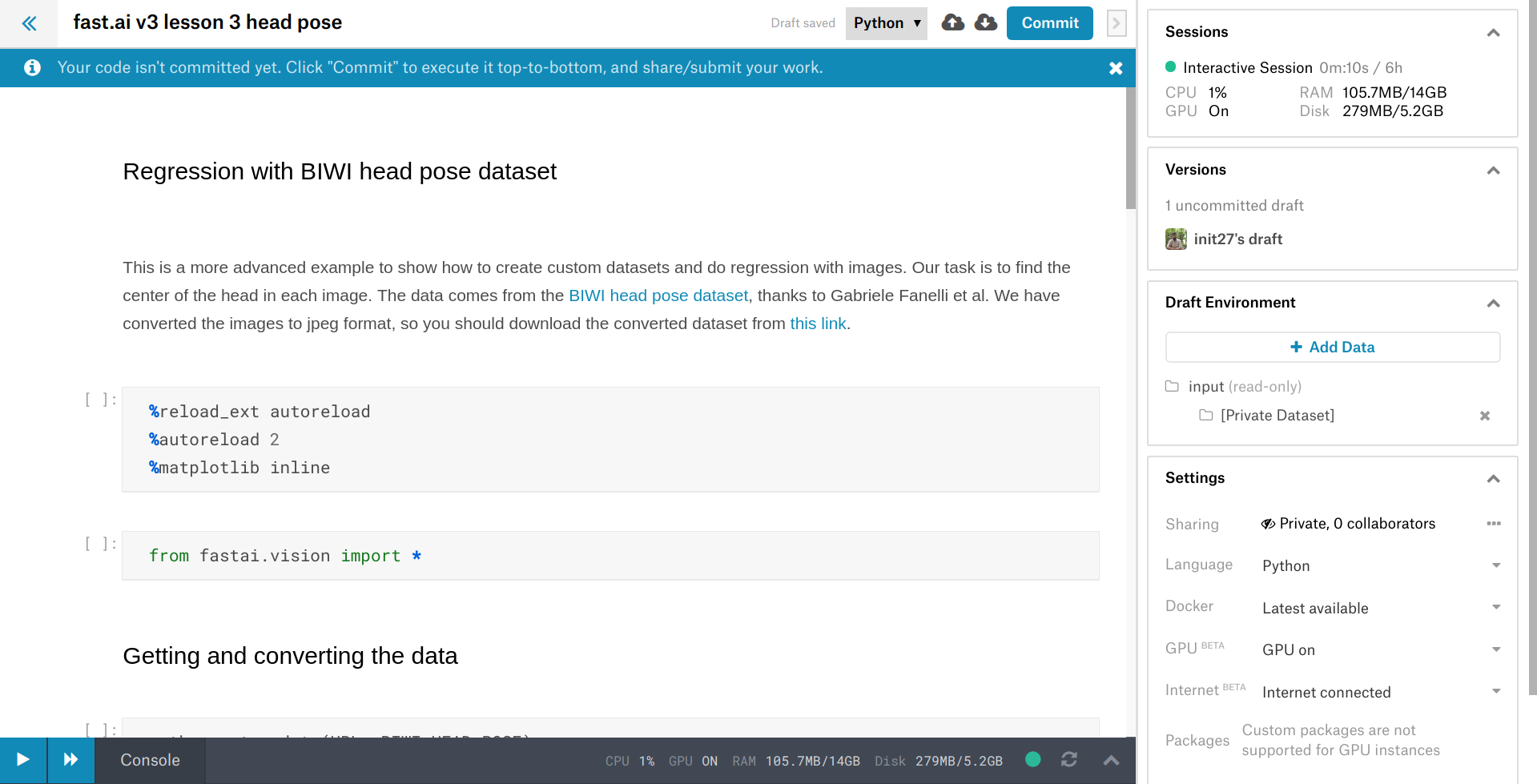This screenshot has height=784, width=1537.
Task: Collapse the Versions panel
Action: pyautogui.click(x=1493, y=171)
